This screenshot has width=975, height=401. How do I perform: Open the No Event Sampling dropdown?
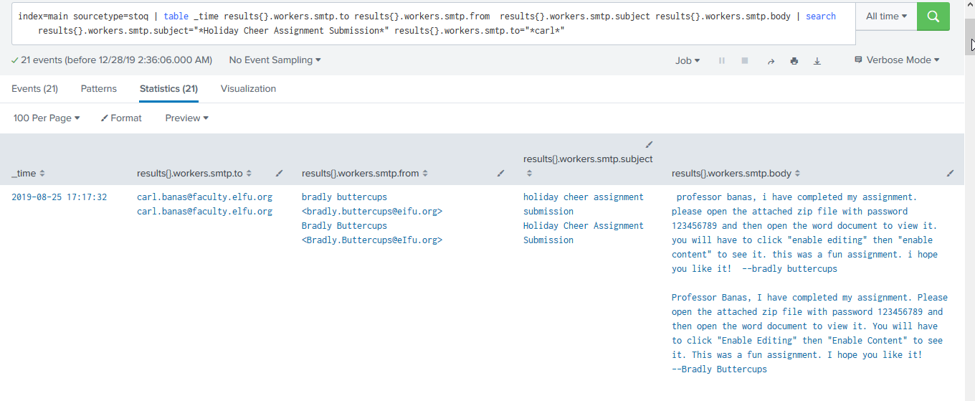pos(275,61)
